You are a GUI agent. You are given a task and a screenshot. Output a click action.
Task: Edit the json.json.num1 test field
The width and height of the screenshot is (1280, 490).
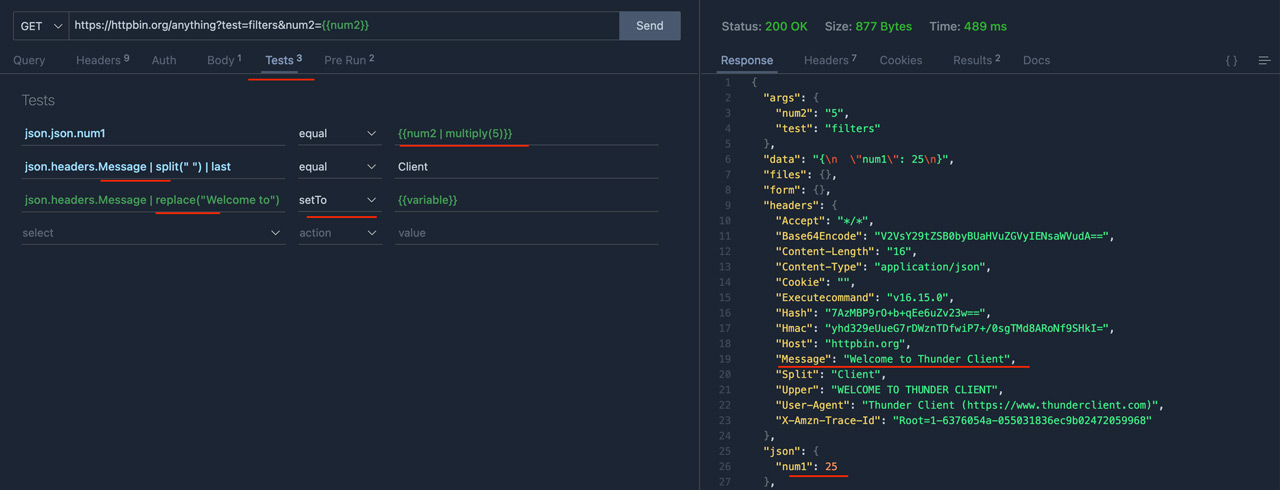(154, 133)
